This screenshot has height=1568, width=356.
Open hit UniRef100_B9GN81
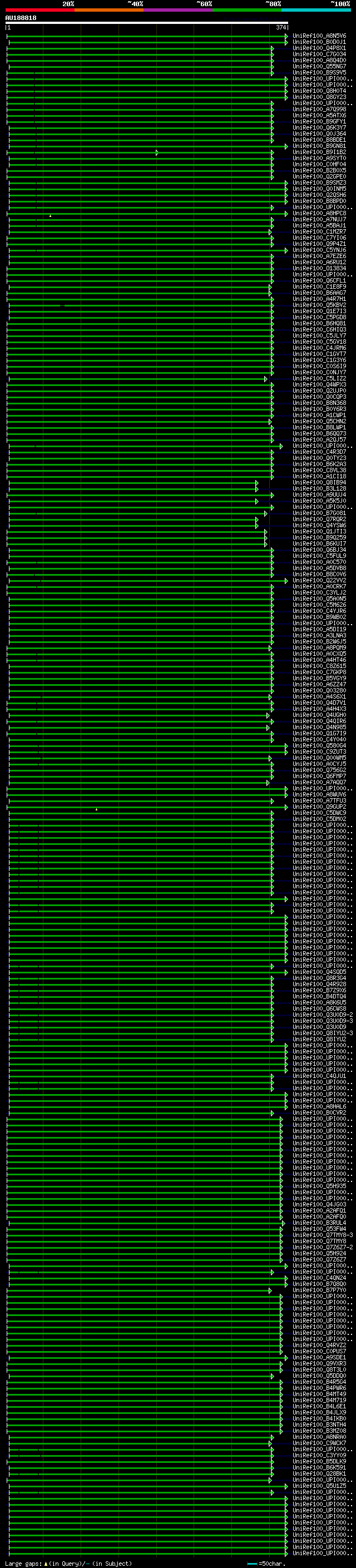pos(319,146)
